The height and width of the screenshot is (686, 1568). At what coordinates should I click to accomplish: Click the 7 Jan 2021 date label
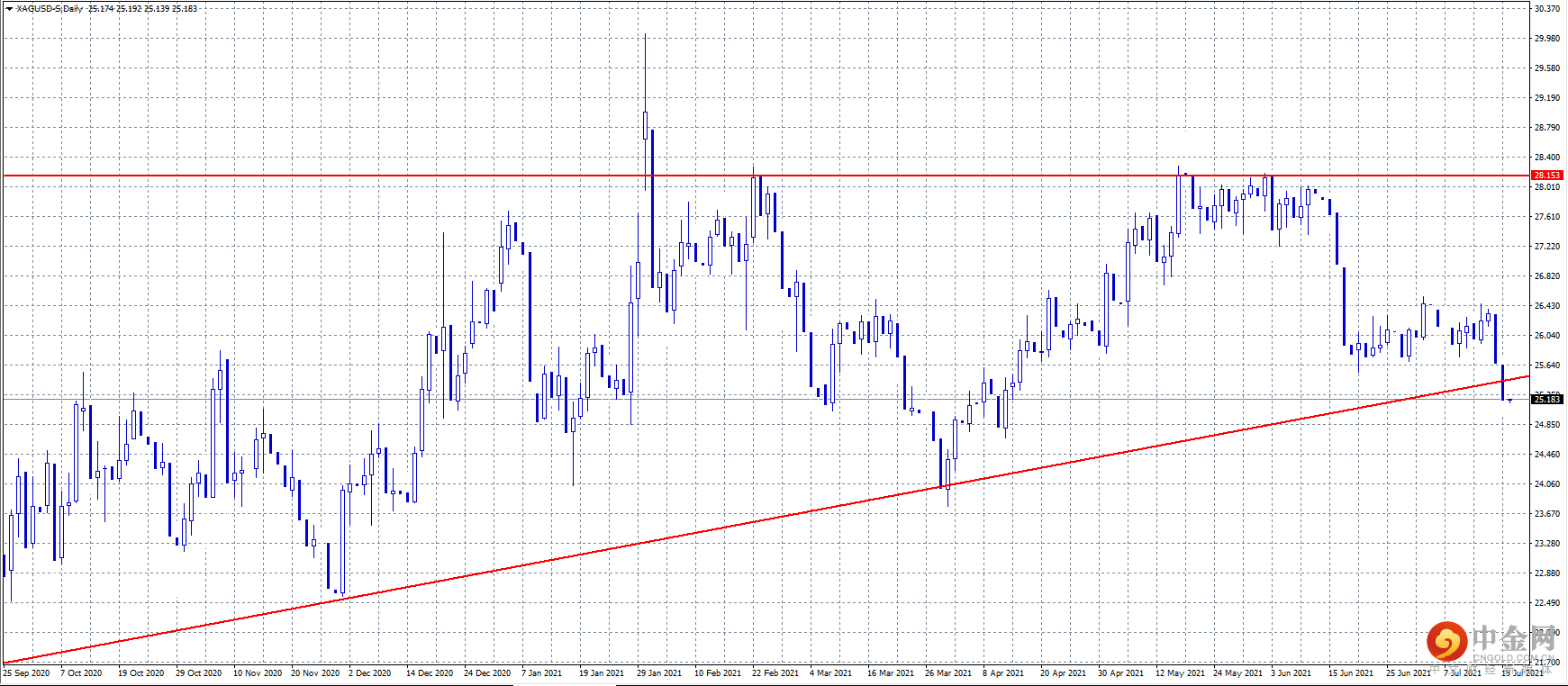click(542, 672)
